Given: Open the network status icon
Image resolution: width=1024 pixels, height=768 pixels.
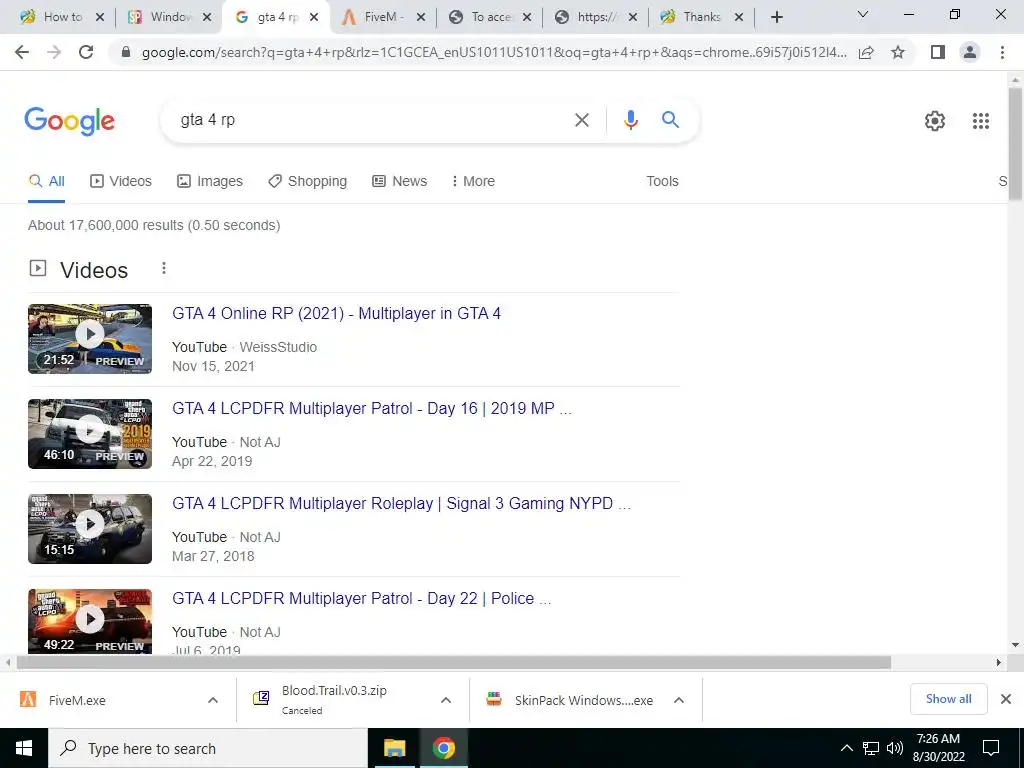Looking at the screenshot, I should [871, 748].
